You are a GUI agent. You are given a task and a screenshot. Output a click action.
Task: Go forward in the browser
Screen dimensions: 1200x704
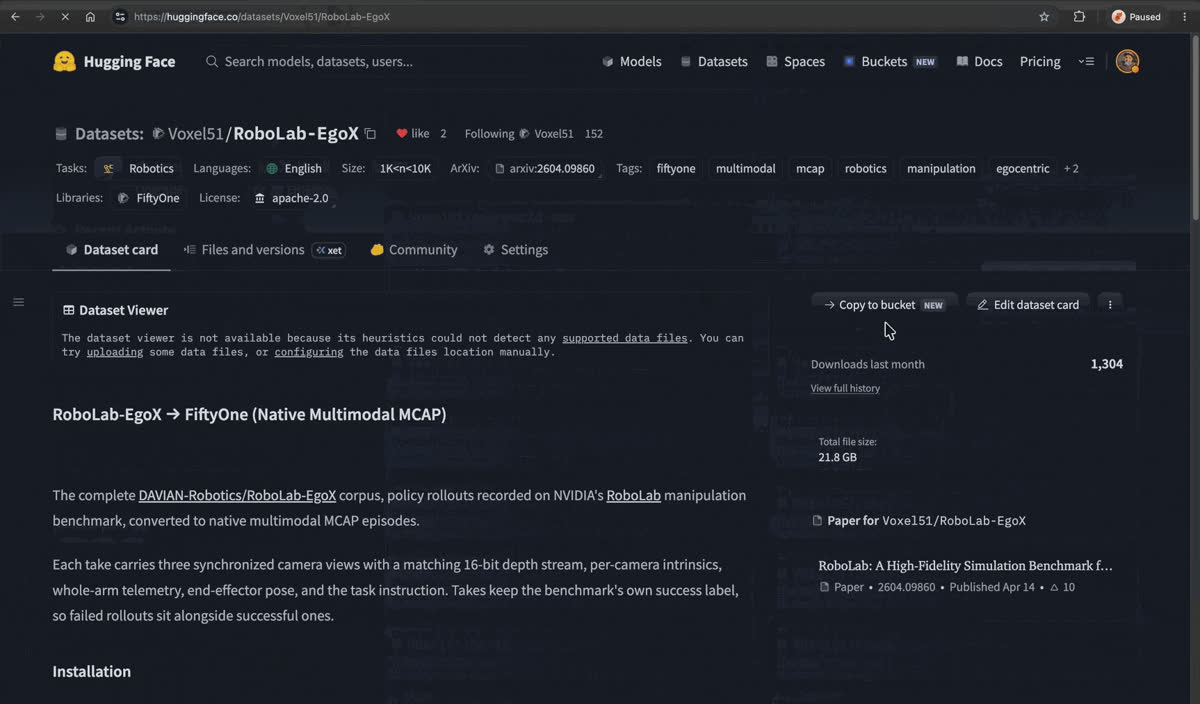click(40, 17)
